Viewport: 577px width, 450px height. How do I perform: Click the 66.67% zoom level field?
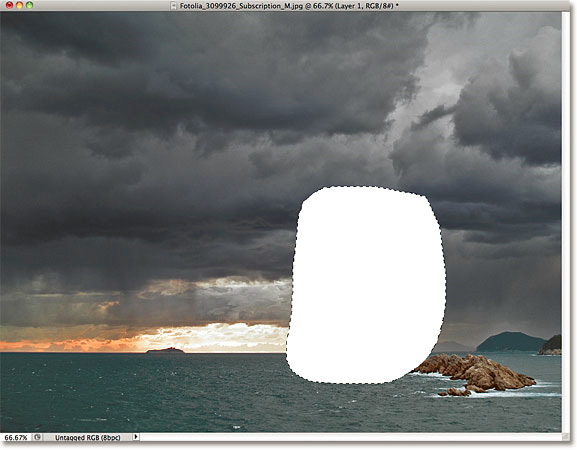click(16, 437)
